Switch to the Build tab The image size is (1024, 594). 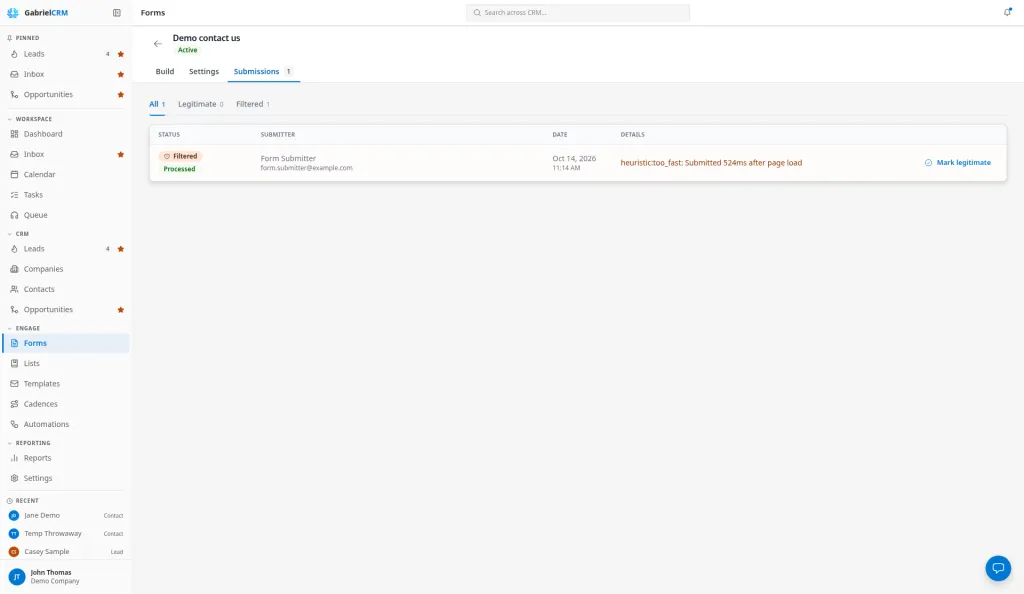click(x=165, y=71)
